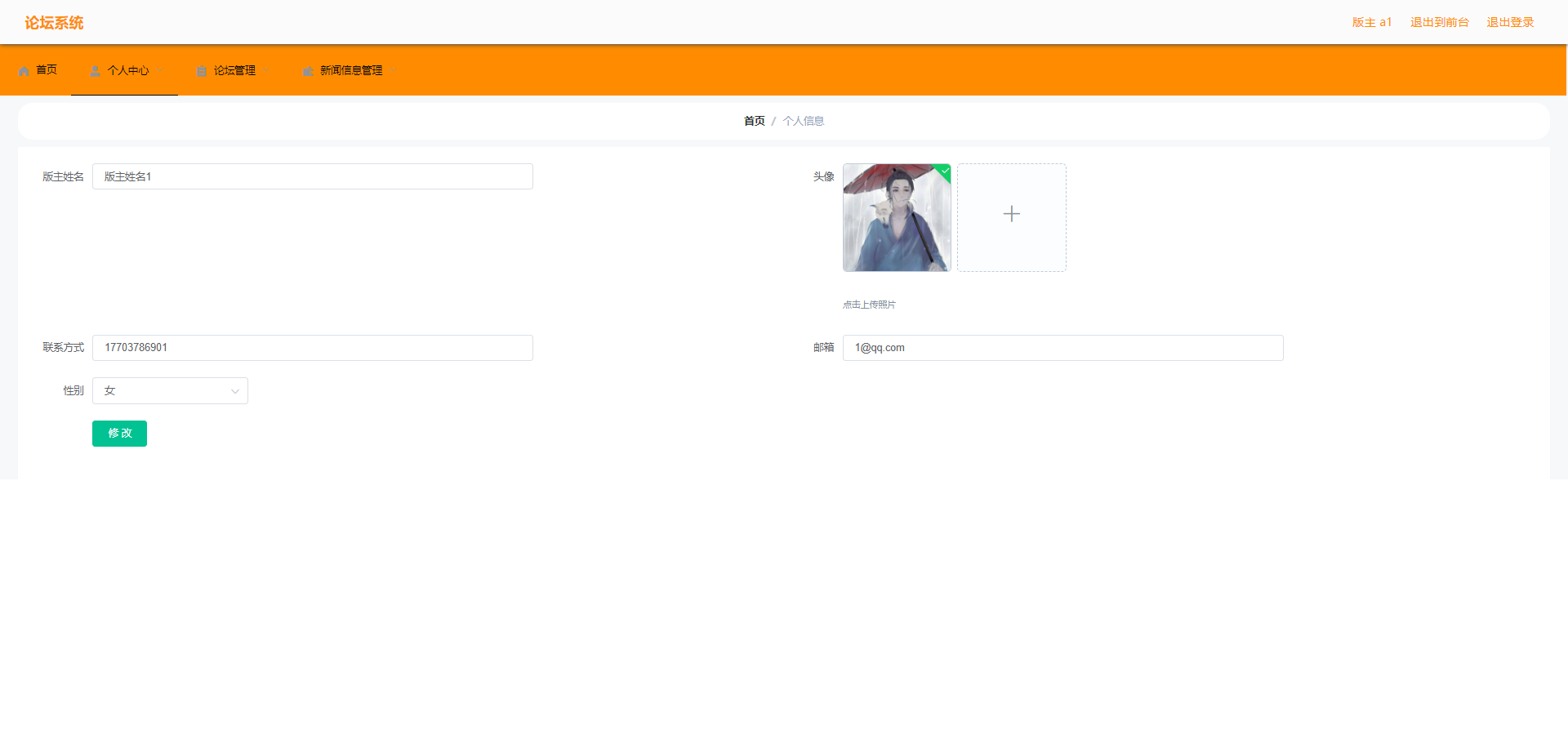Click the 性别 field label
The width and height of the screenshot is (1568, 748).
tap(73, 391)
